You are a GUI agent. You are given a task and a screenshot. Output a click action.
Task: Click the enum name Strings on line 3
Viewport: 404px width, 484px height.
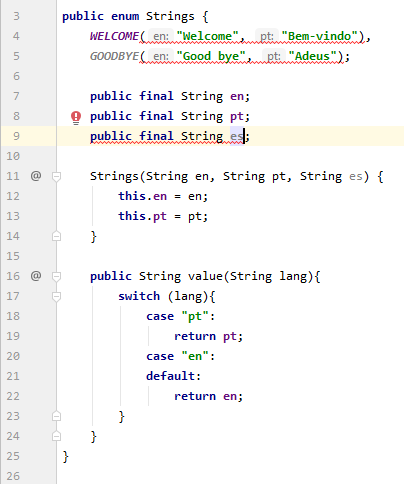[x=170, y=16]
